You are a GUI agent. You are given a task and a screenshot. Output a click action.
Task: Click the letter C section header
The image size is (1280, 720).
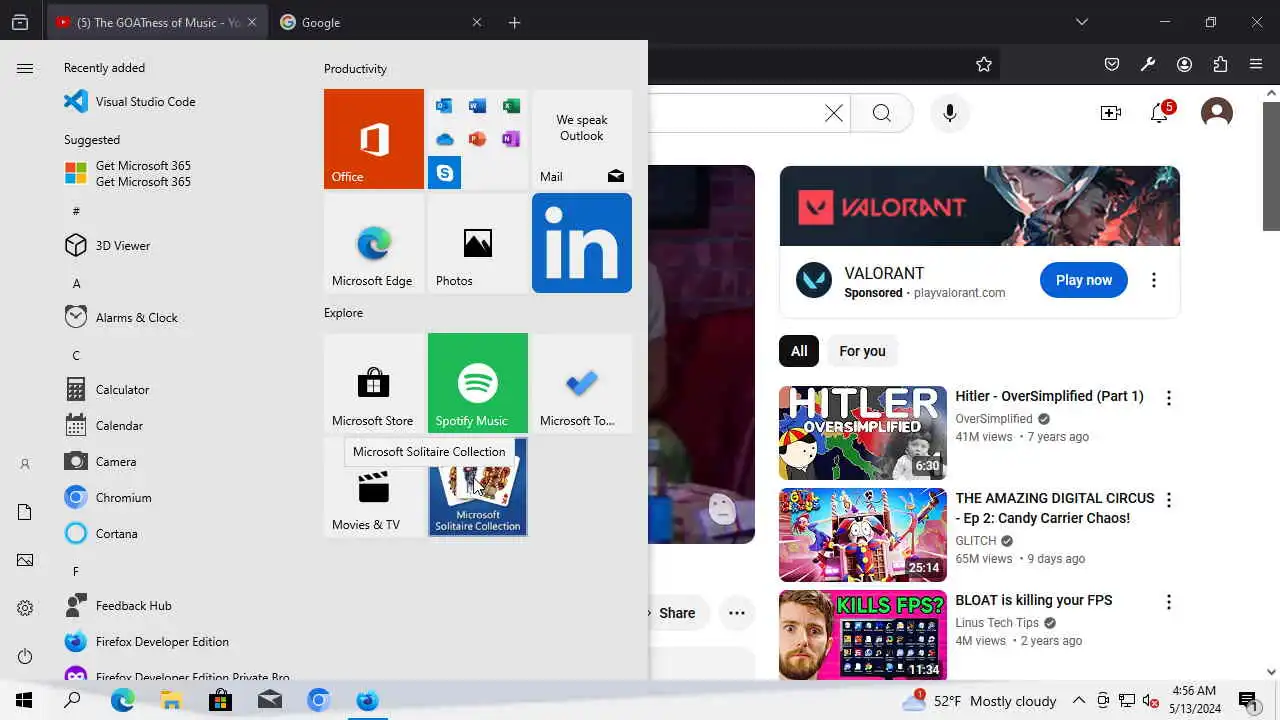click(x=76, y=355)
